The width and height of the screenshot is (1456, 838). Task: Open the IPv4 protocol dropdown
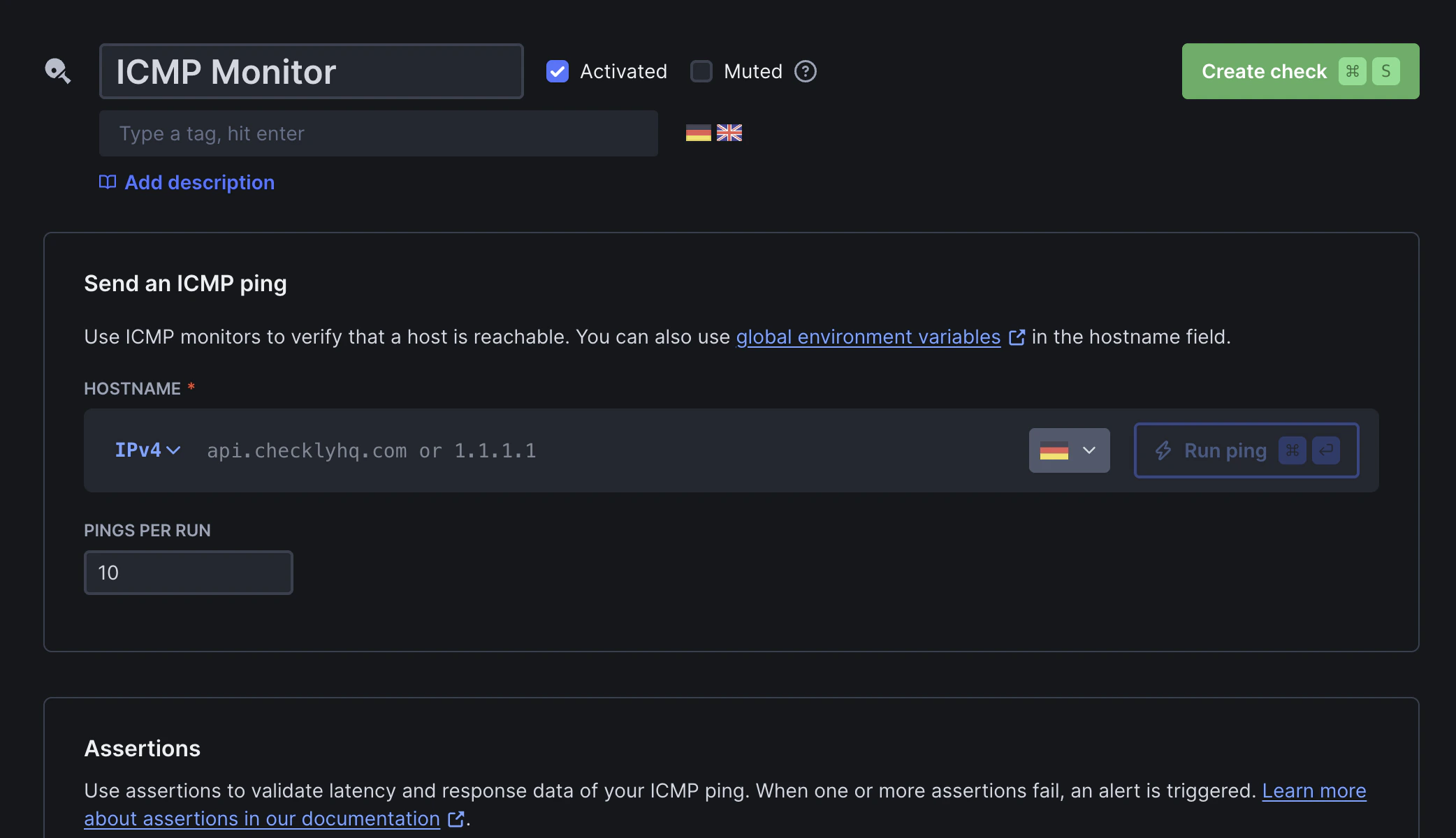(147, 450)
